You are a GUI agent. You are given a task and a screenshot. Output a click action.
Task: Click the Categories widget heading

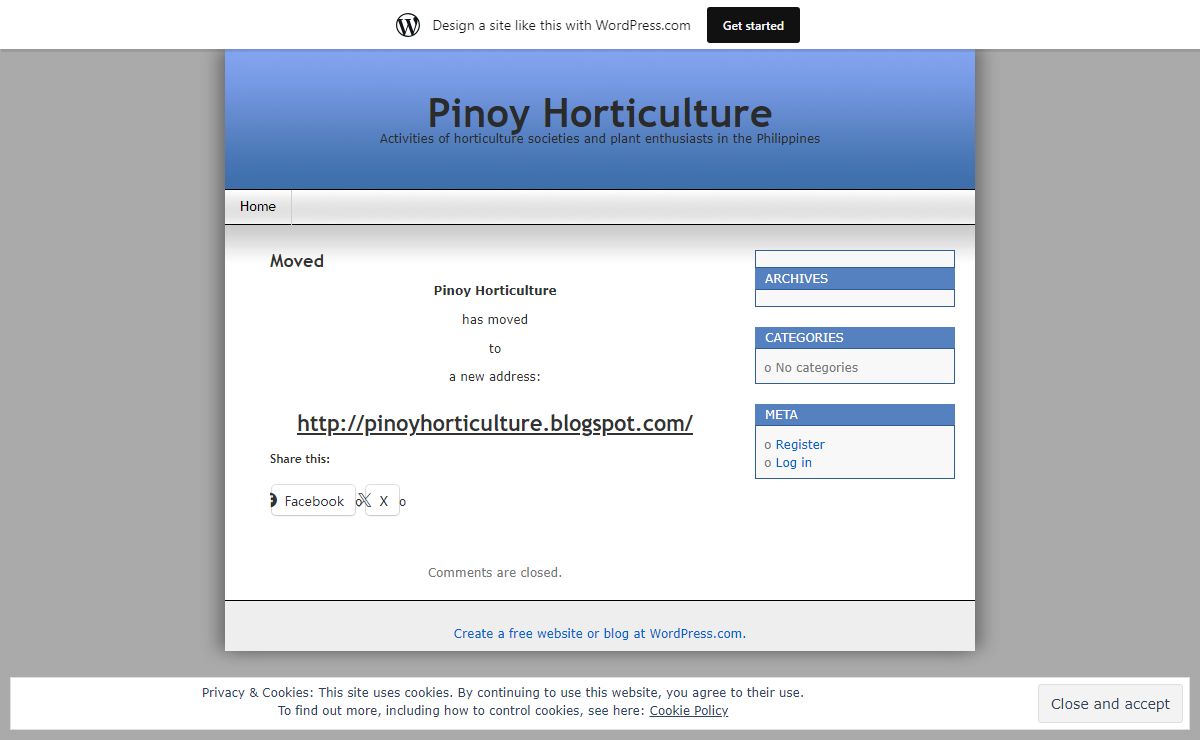pyautogui.click(x=855, y=338)
